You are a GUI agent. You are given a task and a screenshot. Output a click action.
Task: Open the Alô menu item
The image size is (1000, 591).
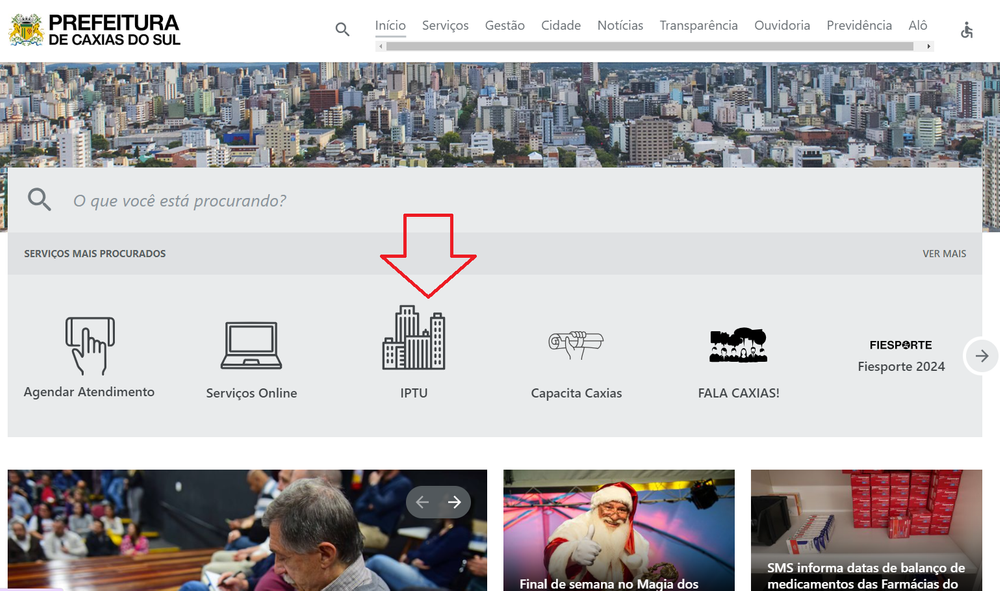tap(918, 26)
